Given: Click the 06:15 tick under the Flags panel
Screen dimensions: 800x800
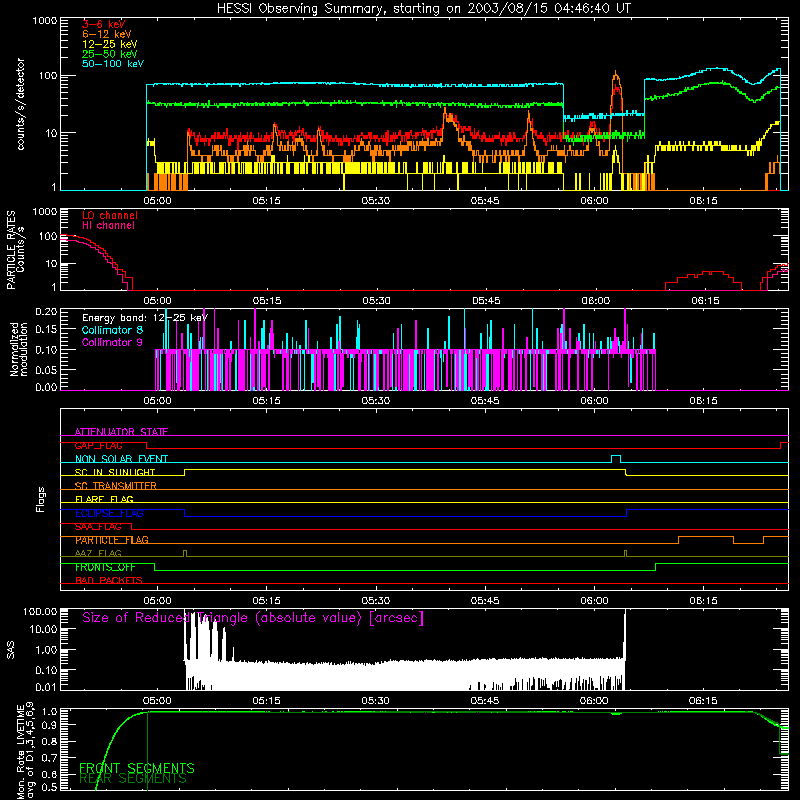Looking at the screenshot, I should pos(704,601).
